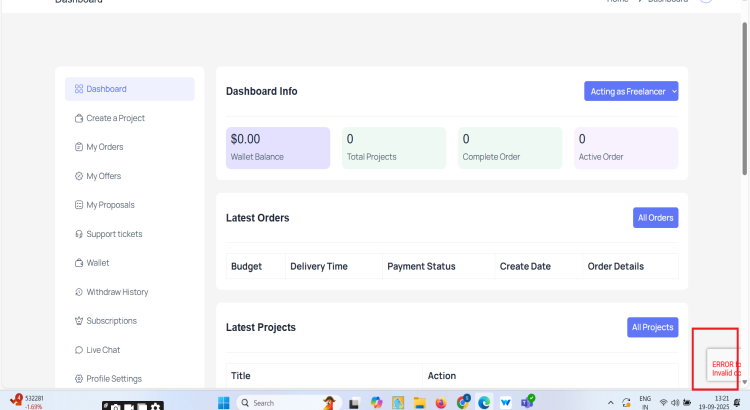The image size is (750, 410).
Task: Click the Windows taskbar Search box
Action: (270, 402)
